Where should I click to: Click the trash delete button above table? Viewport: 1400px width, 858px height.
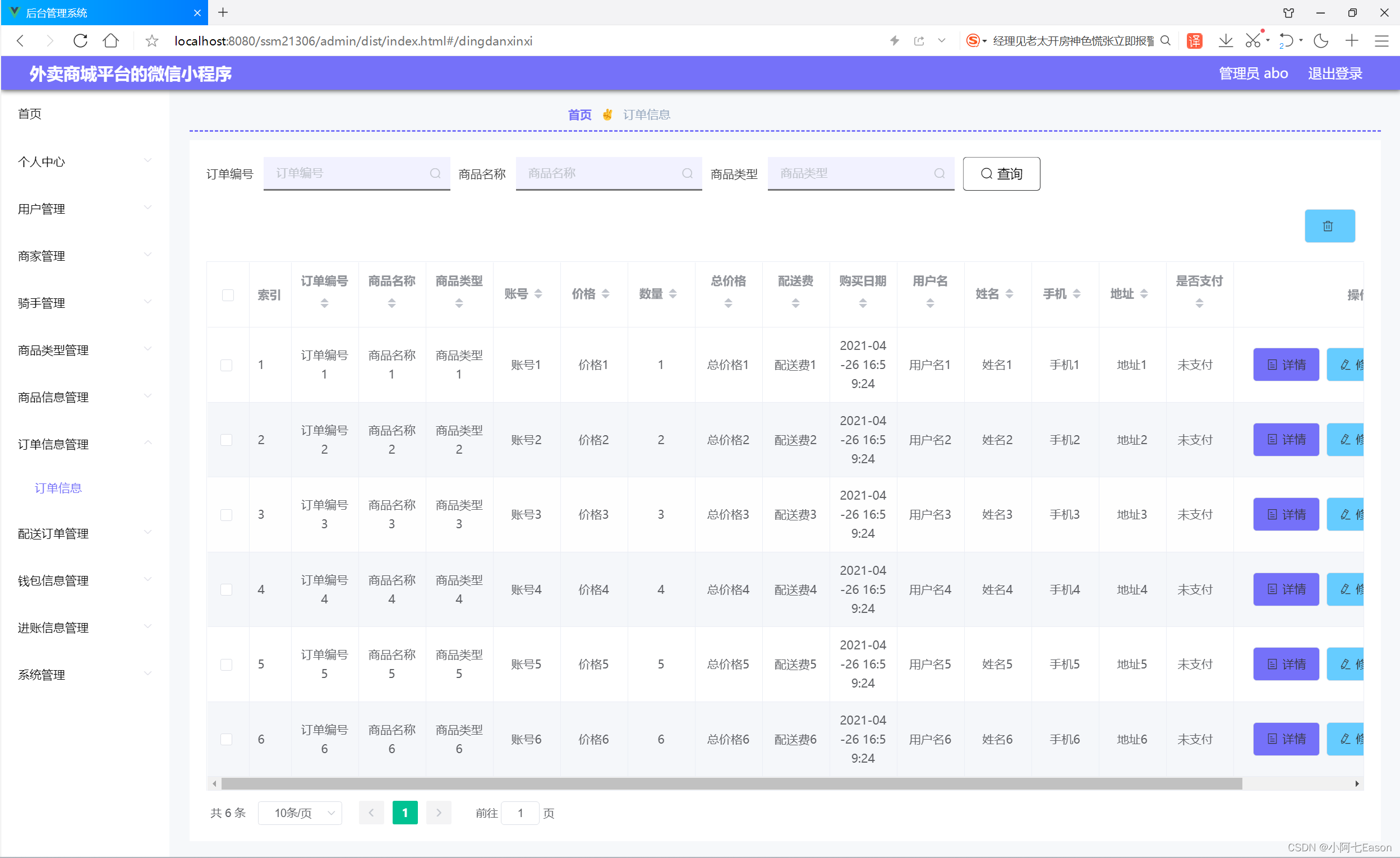pyautogui.click(x=1329, y=226)
